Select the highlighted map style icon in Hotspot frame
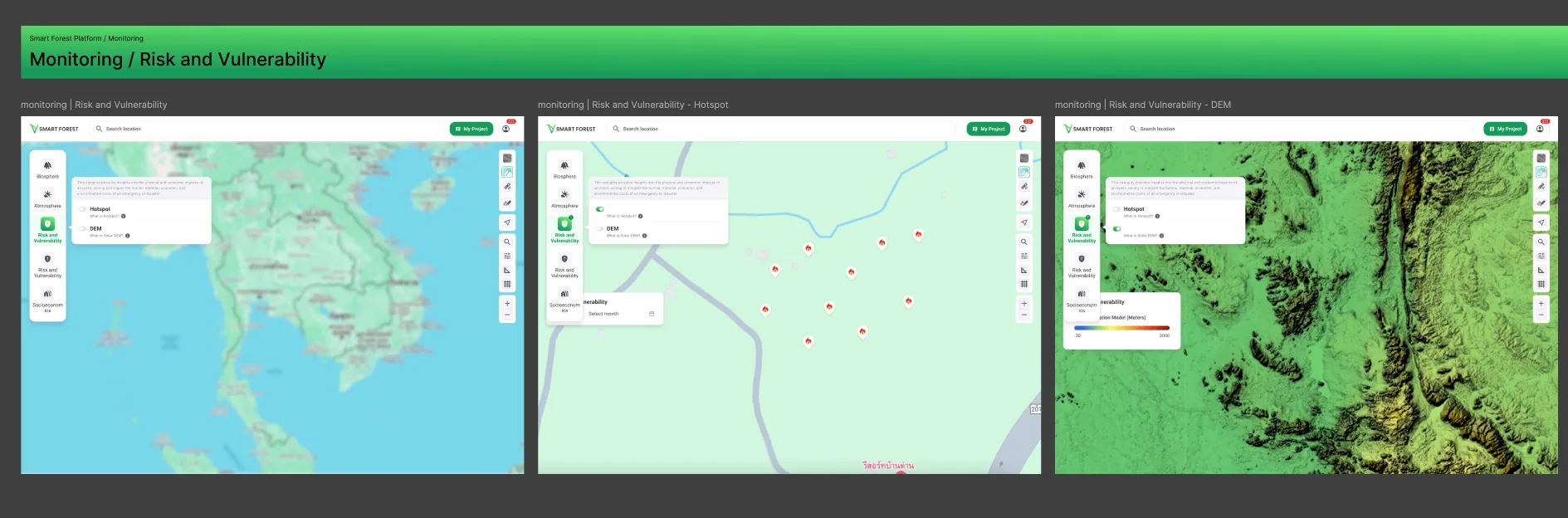Viewport: 1568px width, 518px height. click(1024, 172)
